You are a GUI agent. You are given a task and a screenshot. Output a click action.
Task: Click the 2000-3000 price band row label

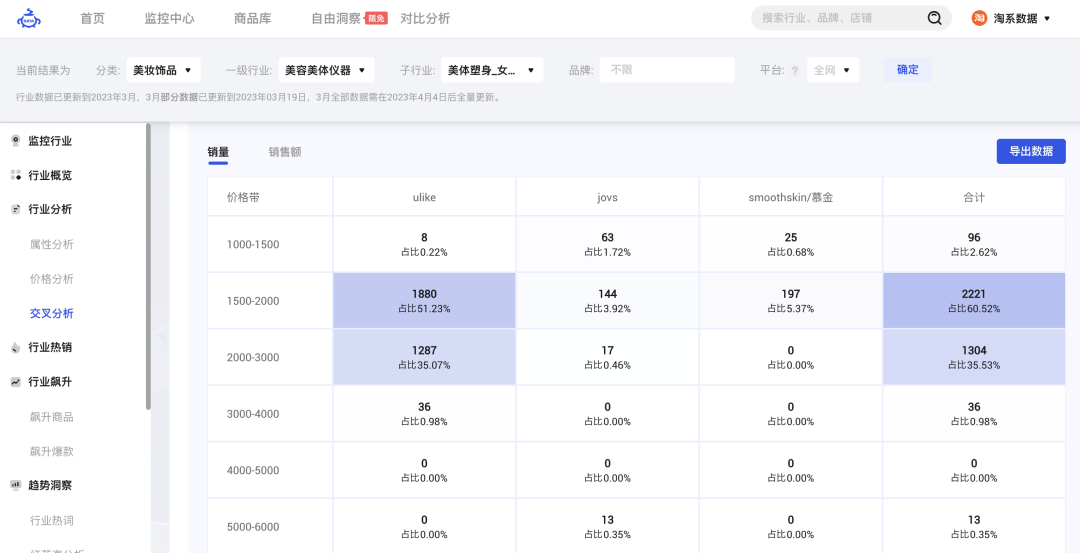click(253, 357)
